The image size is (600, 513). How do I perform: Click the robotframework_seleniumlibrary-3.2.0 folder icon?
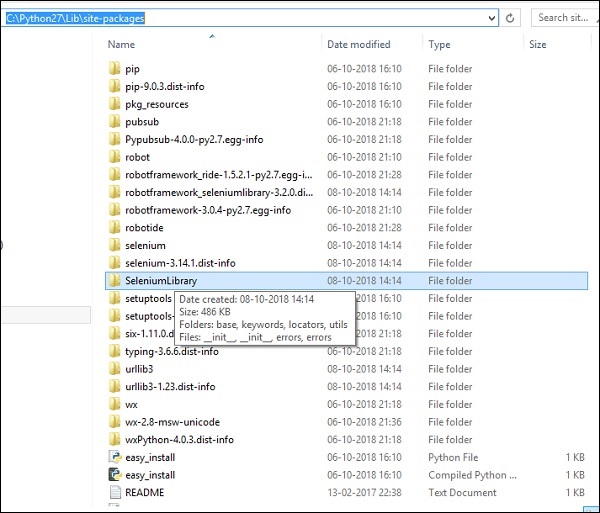pos(114,192)
